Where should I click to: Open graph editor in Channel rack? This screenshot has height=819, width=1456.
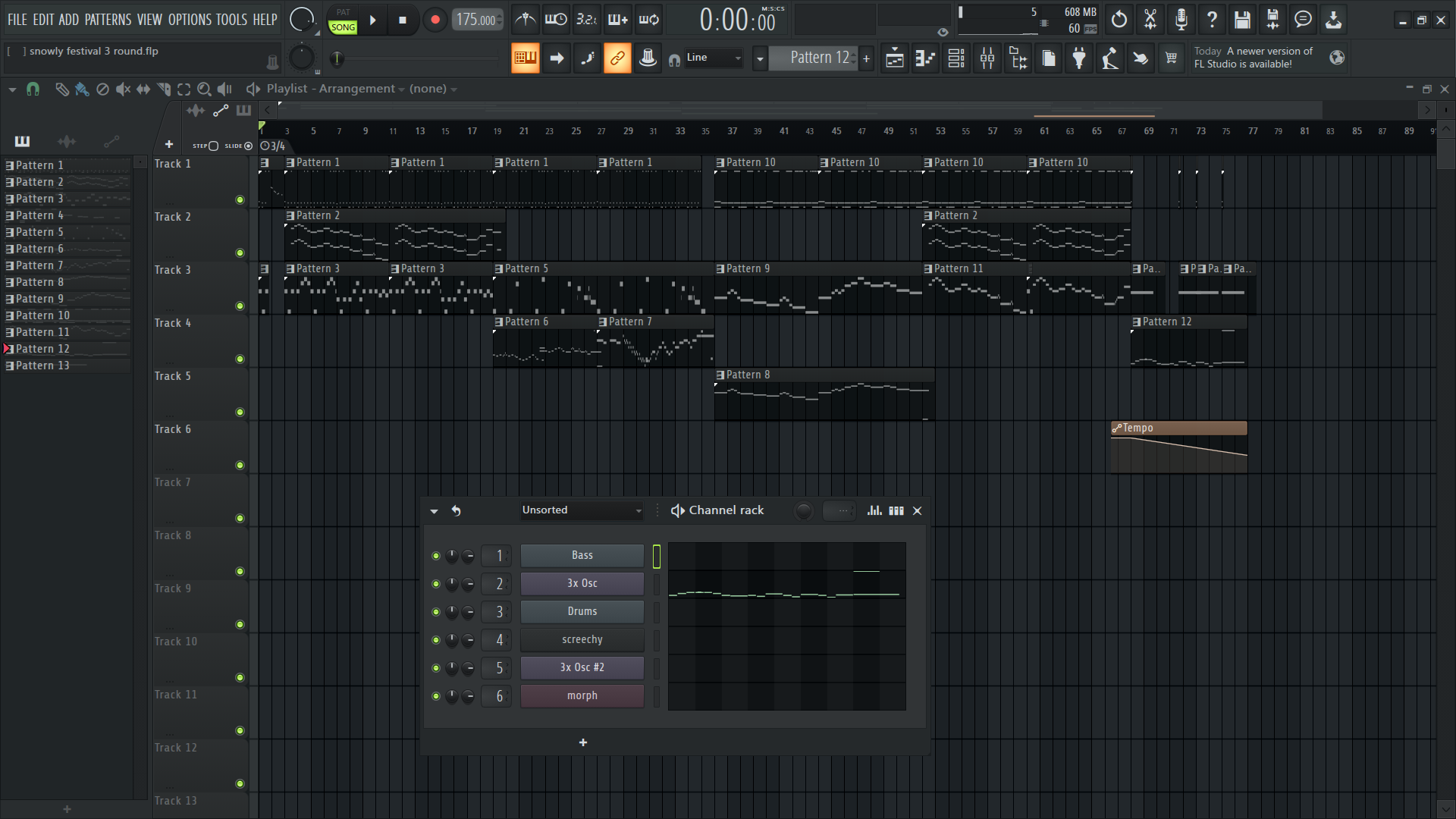(x=874, y=510)
